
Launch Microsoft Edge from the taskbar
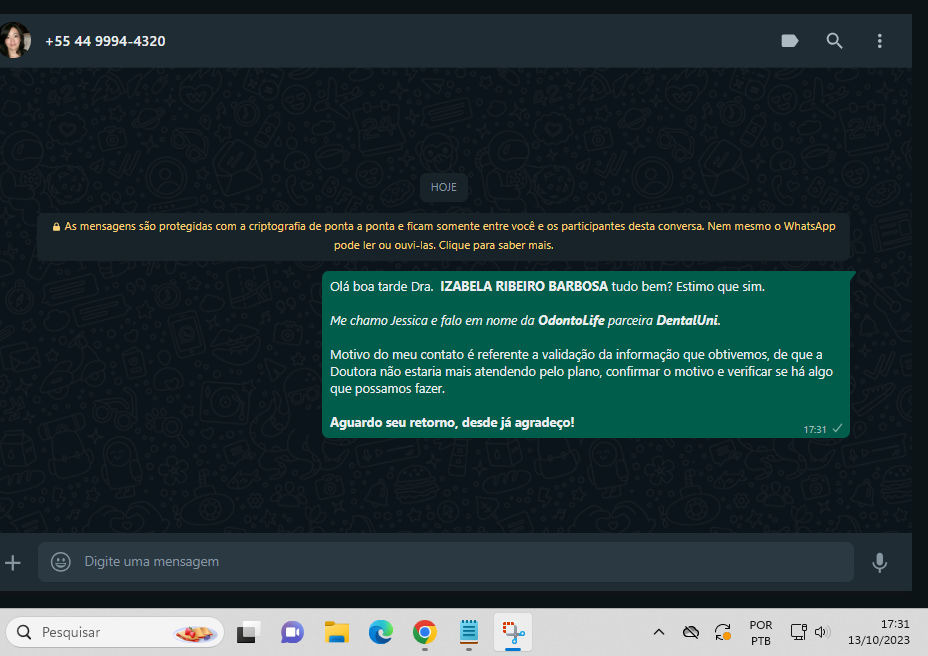pyautogui.click(x=380, y=632)
